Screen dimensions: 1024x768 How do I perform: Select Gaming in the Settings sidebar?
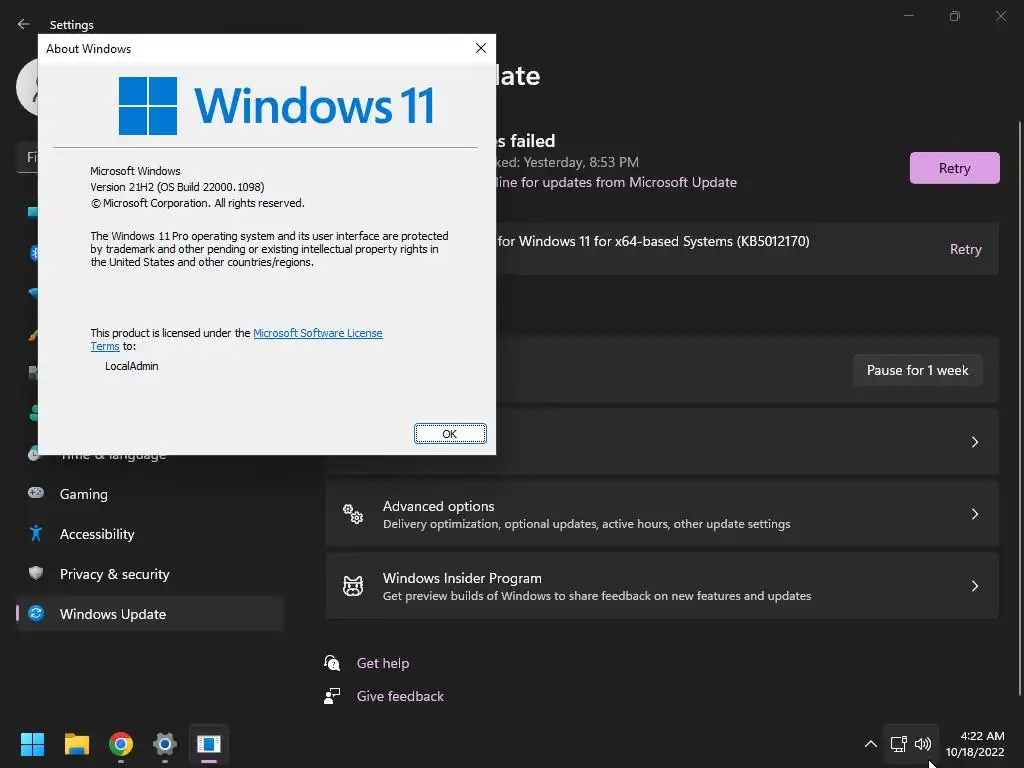(150, 494)
